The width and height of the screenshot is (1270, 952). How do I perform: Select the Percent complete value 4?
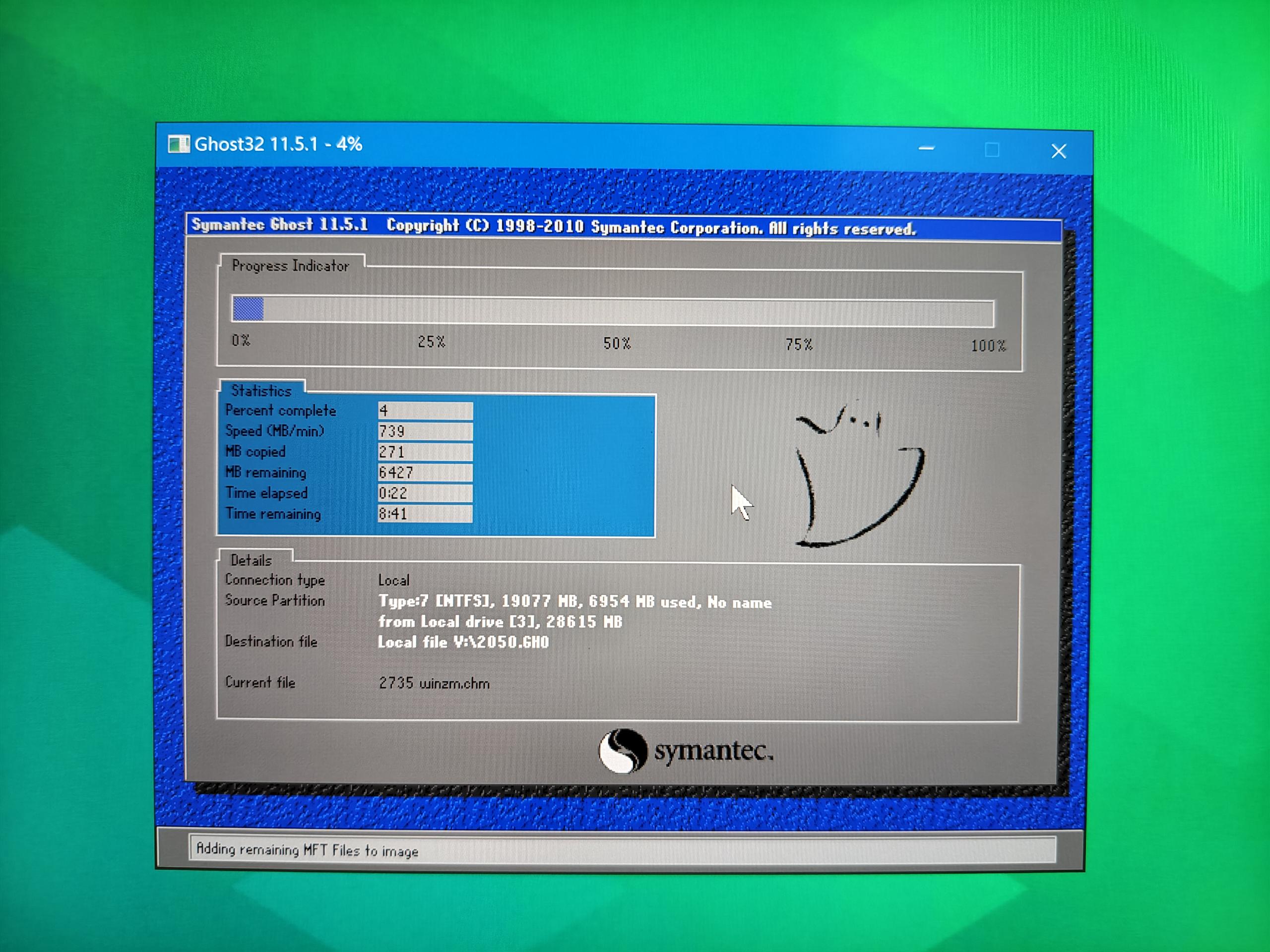426,411
